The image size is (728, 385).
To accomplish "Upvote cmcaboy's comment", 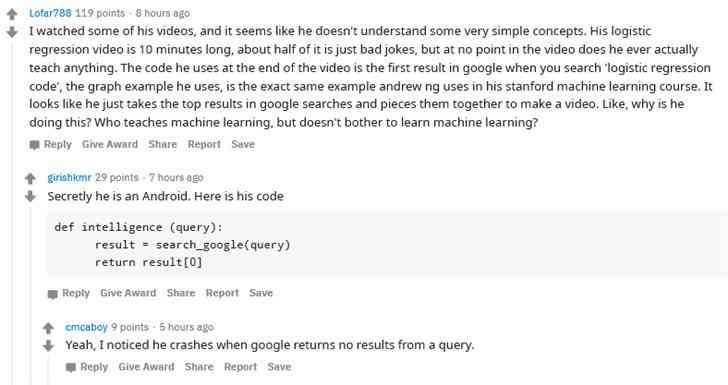I will [48, 328].
